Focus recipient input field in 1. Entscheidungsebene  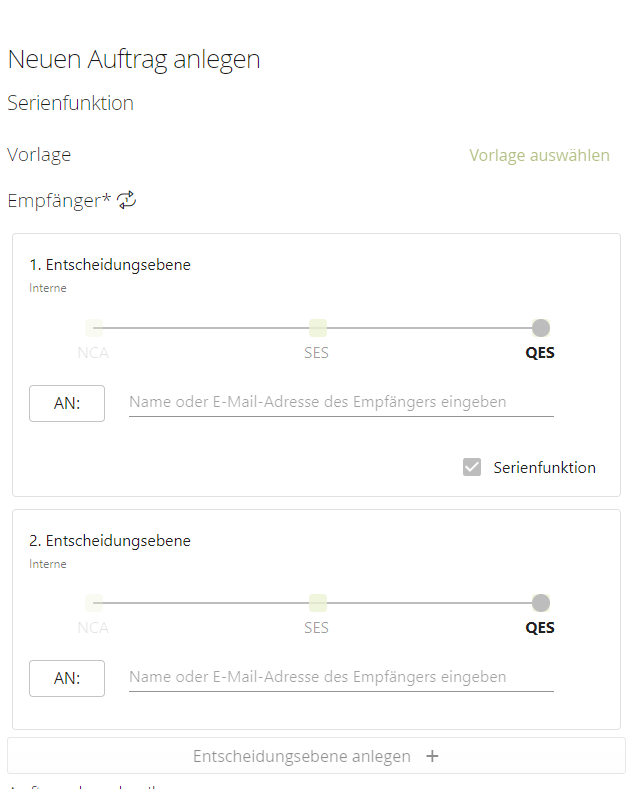pos(340,402)
